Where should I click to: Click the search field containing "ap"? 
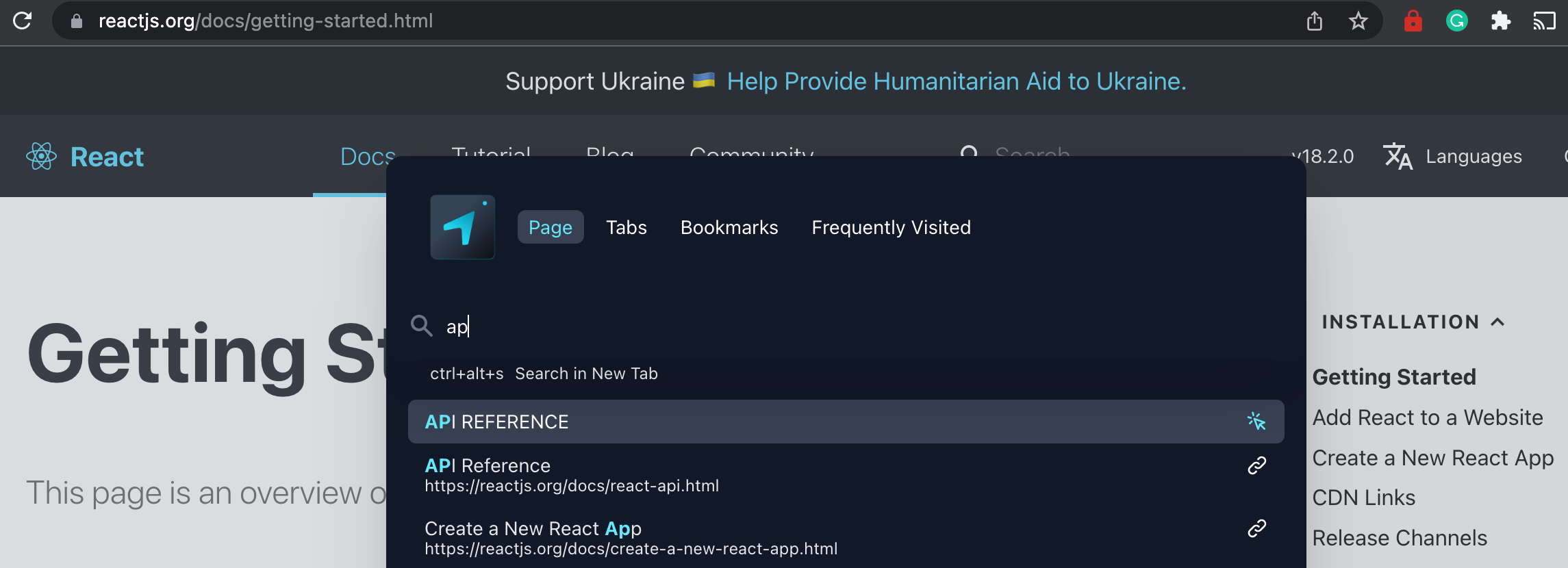pos(846,326)
